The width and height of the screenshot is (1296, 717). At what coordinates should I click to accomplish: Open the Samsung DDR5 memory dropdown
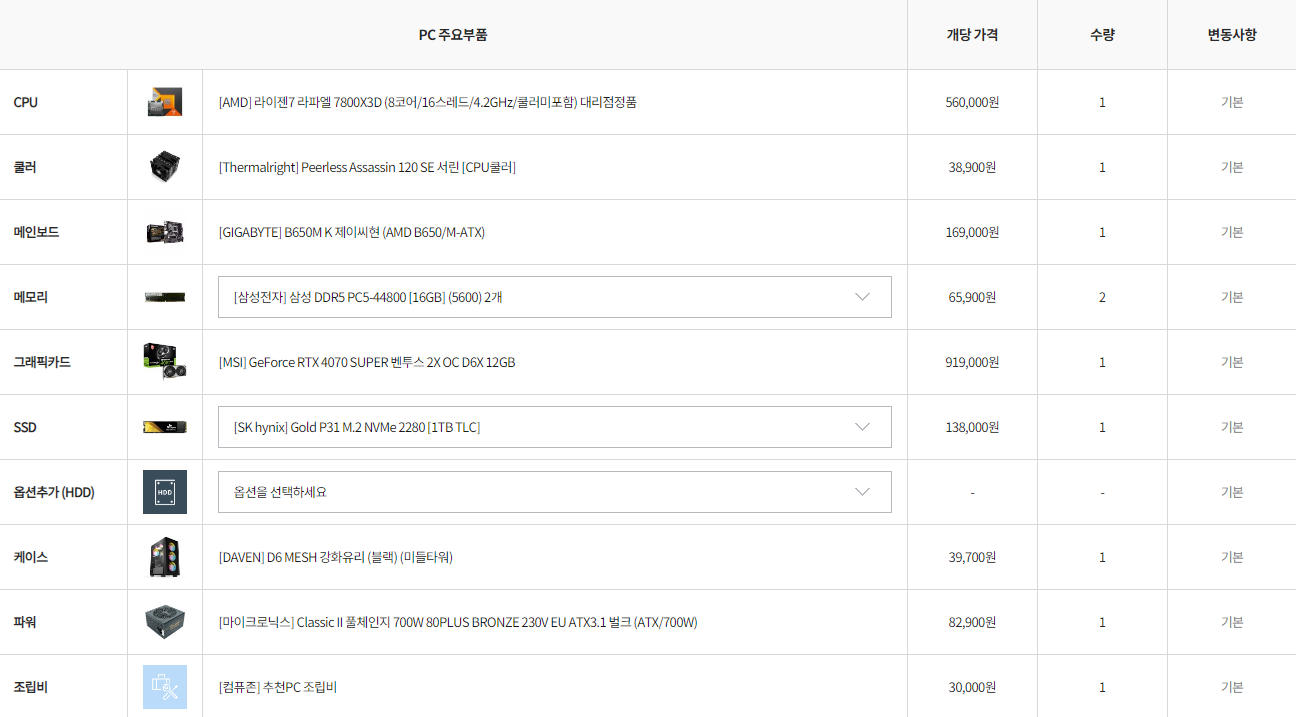point(555,297)
